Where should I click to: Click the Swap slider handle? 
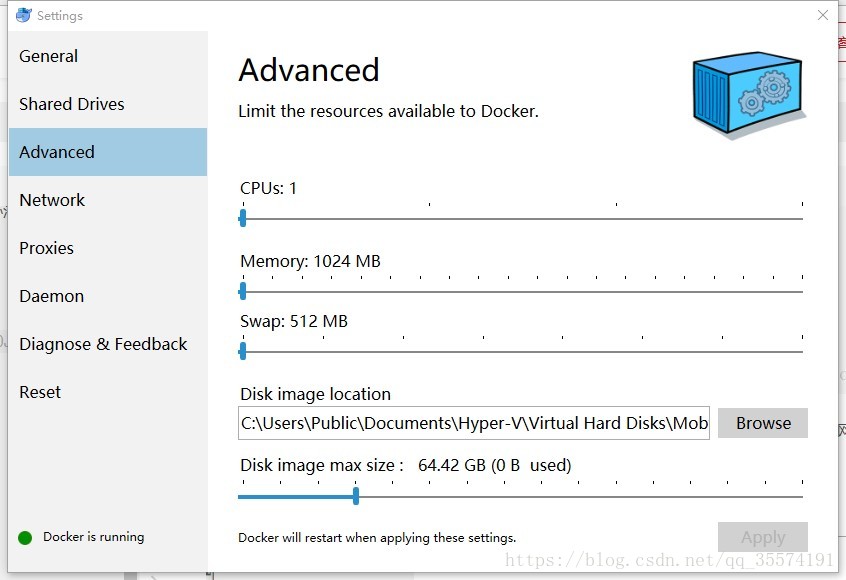[243, 351]
